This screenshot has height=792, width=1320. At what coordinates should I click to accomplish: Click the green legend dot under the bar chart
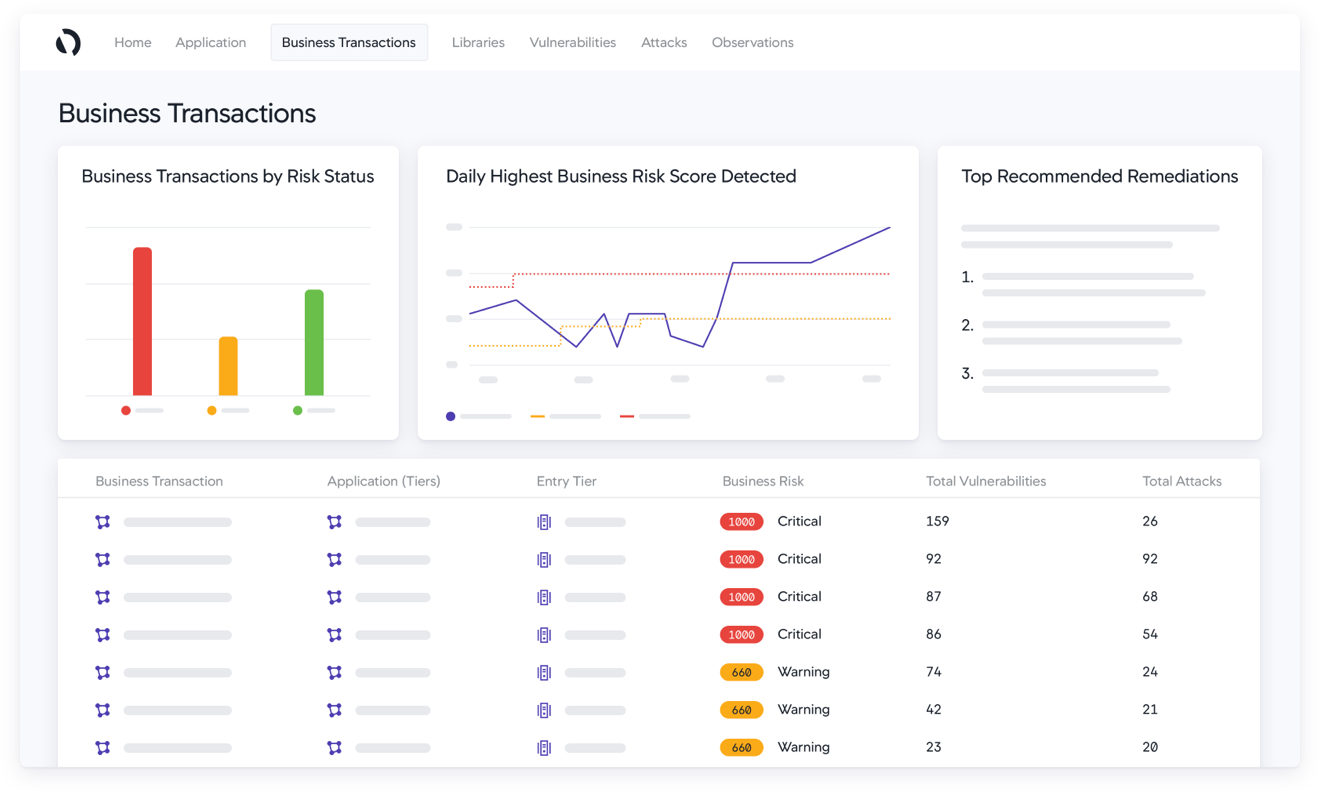(x=297, y=410)
